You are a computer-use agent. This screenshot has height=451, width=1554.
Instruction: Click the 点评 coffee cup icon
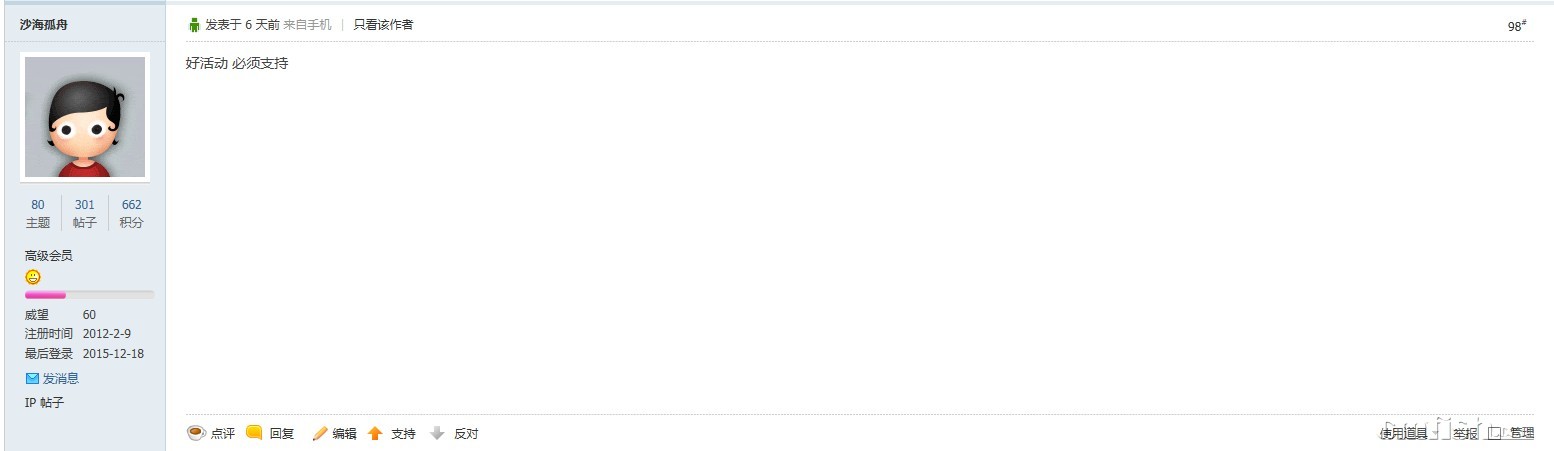(x=196, y=433)
